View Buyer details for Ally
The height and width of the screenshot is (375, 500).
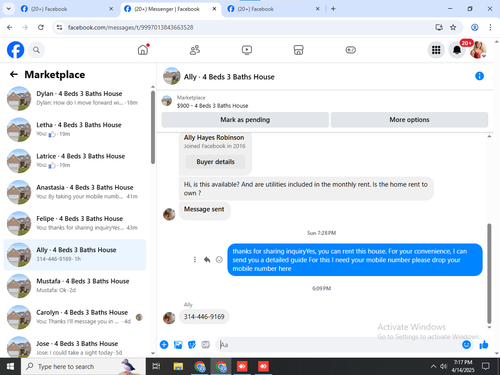215,162
